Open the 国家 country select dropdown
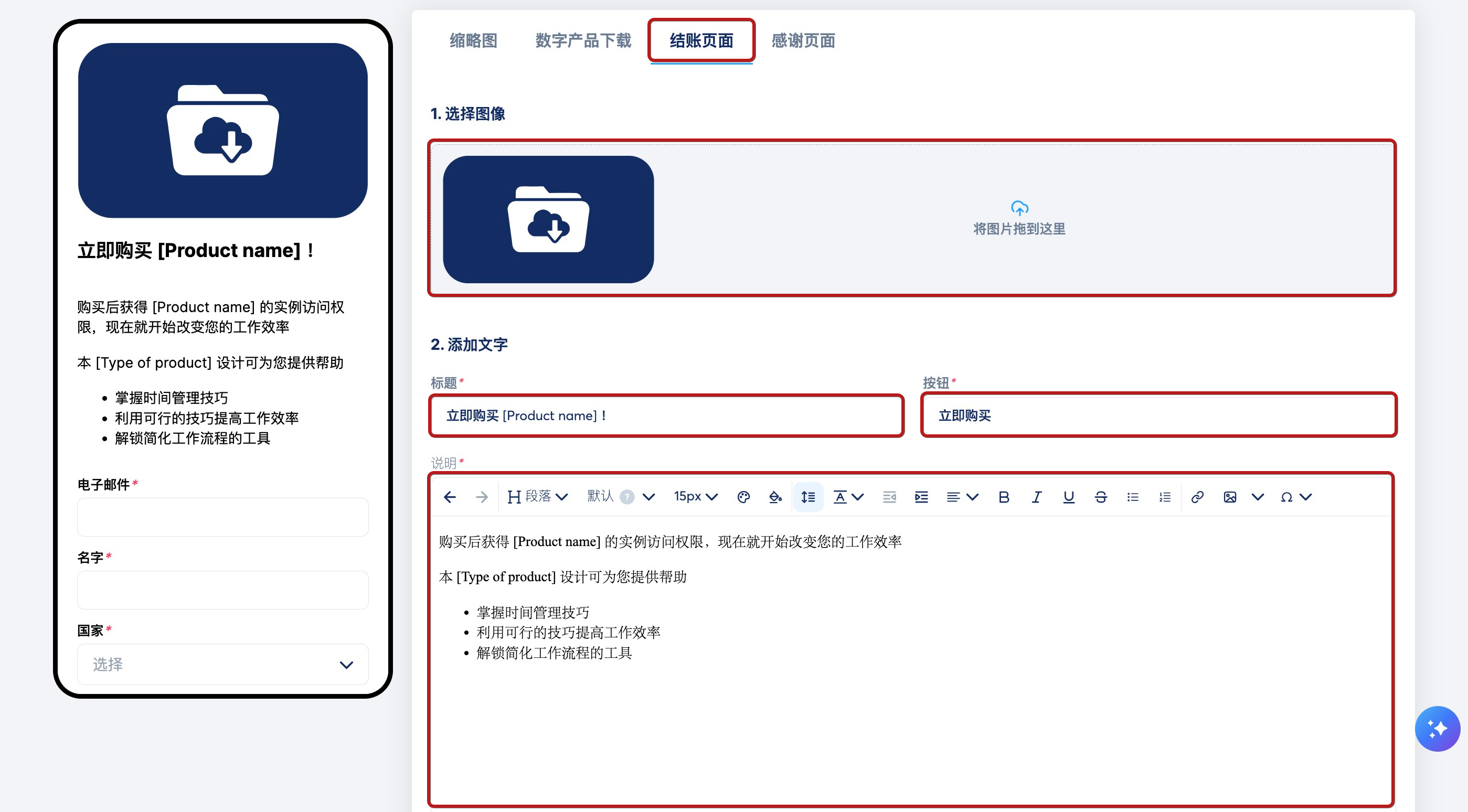1468x812 pixels. pos(222,665)
